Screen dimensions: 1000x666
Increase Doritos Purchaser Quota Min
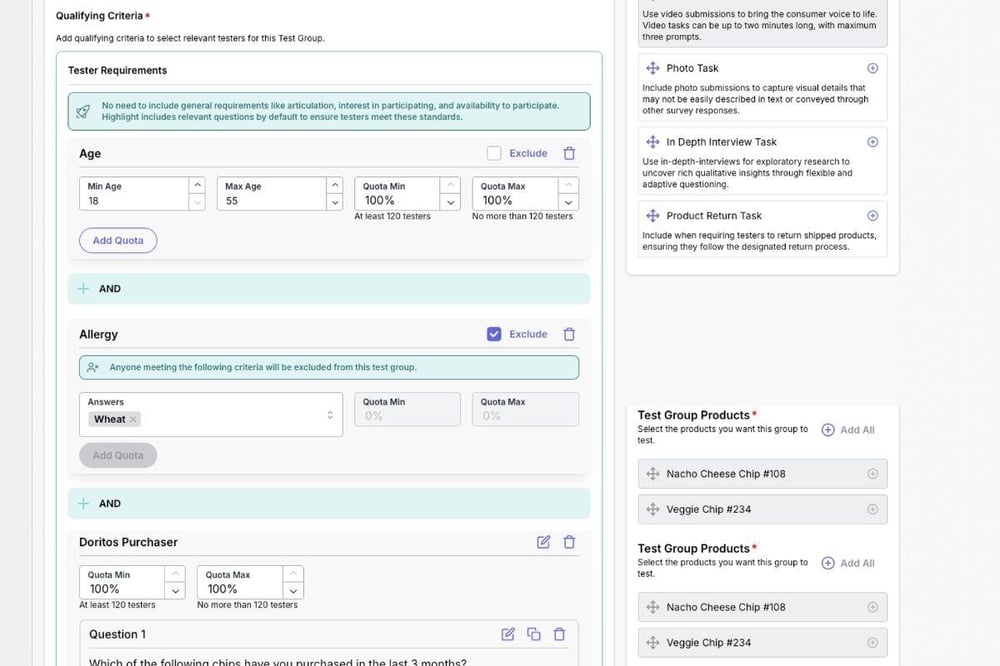point(175,574)
